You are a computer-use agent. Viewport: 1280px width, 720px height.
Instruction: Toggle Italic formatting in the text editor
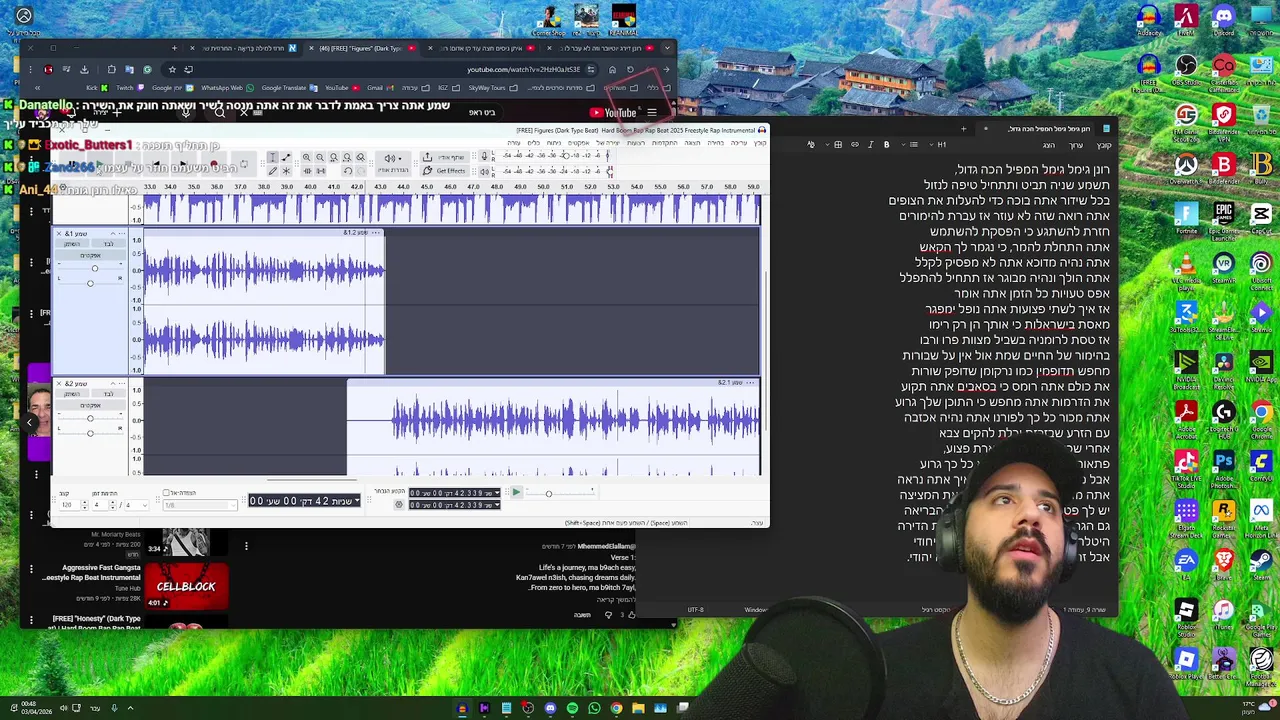(871, 144)
